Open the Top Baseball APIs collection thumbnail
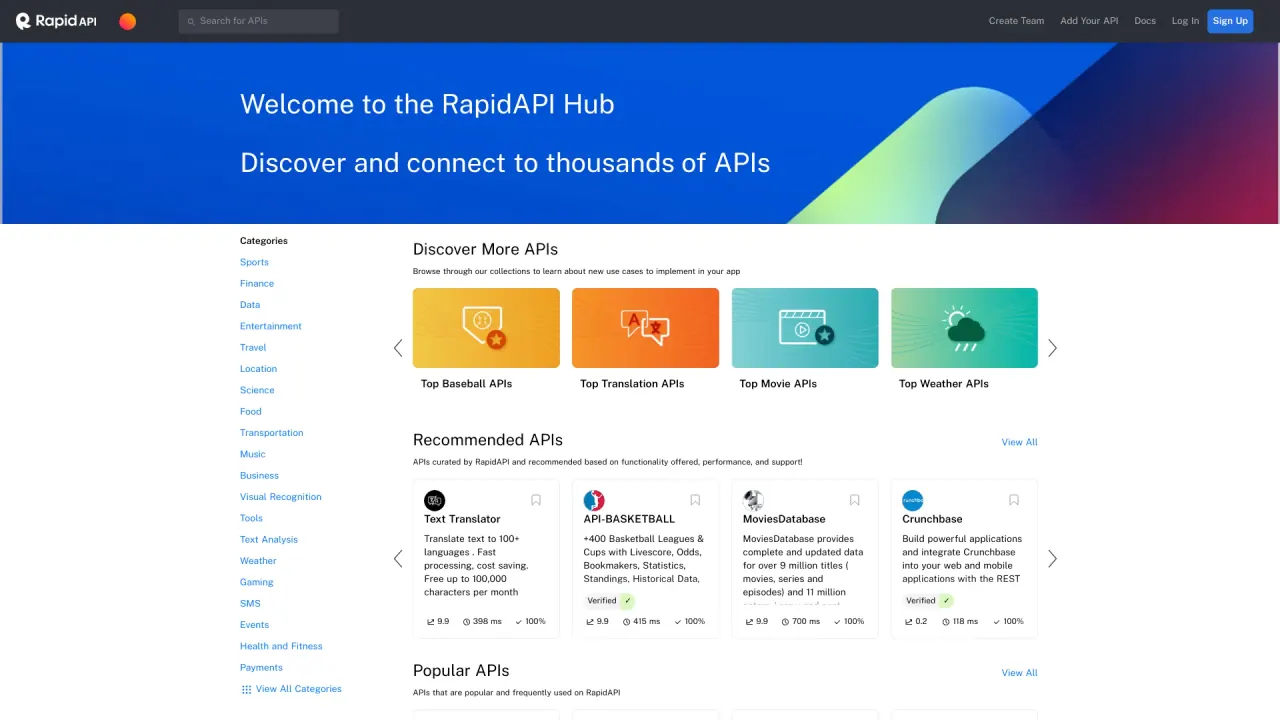Image resolution: width=1280 pixels, height=720 pixels. [486, 328]
